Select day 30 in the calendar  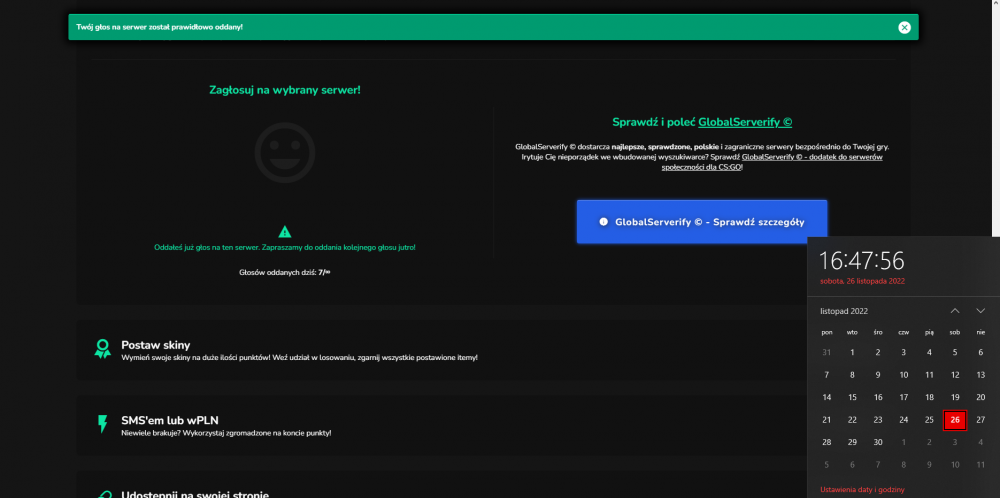click(878, 443)
